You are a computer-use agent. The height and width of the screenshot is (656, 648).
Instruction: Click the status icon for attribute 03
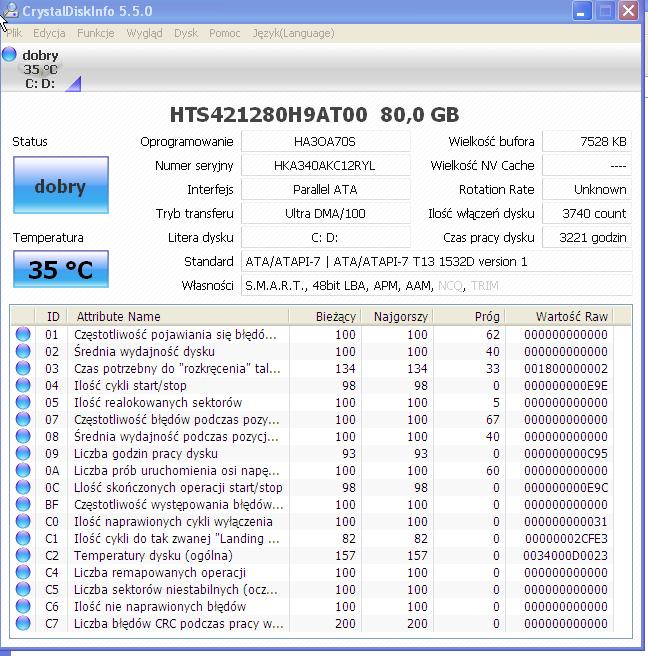23,368
